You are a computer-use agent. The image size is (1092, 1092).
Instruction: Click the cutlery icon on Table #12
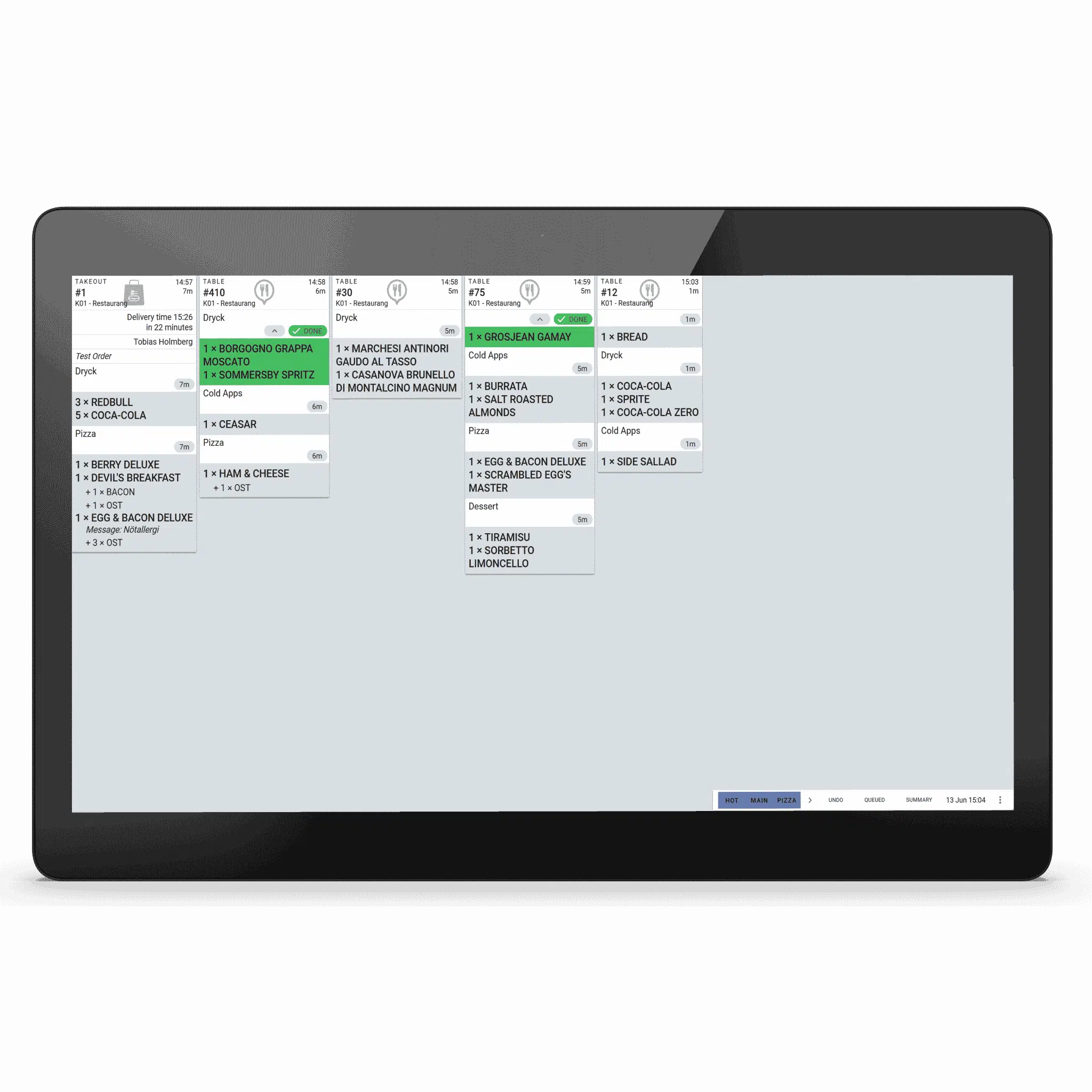pos(647,291)
